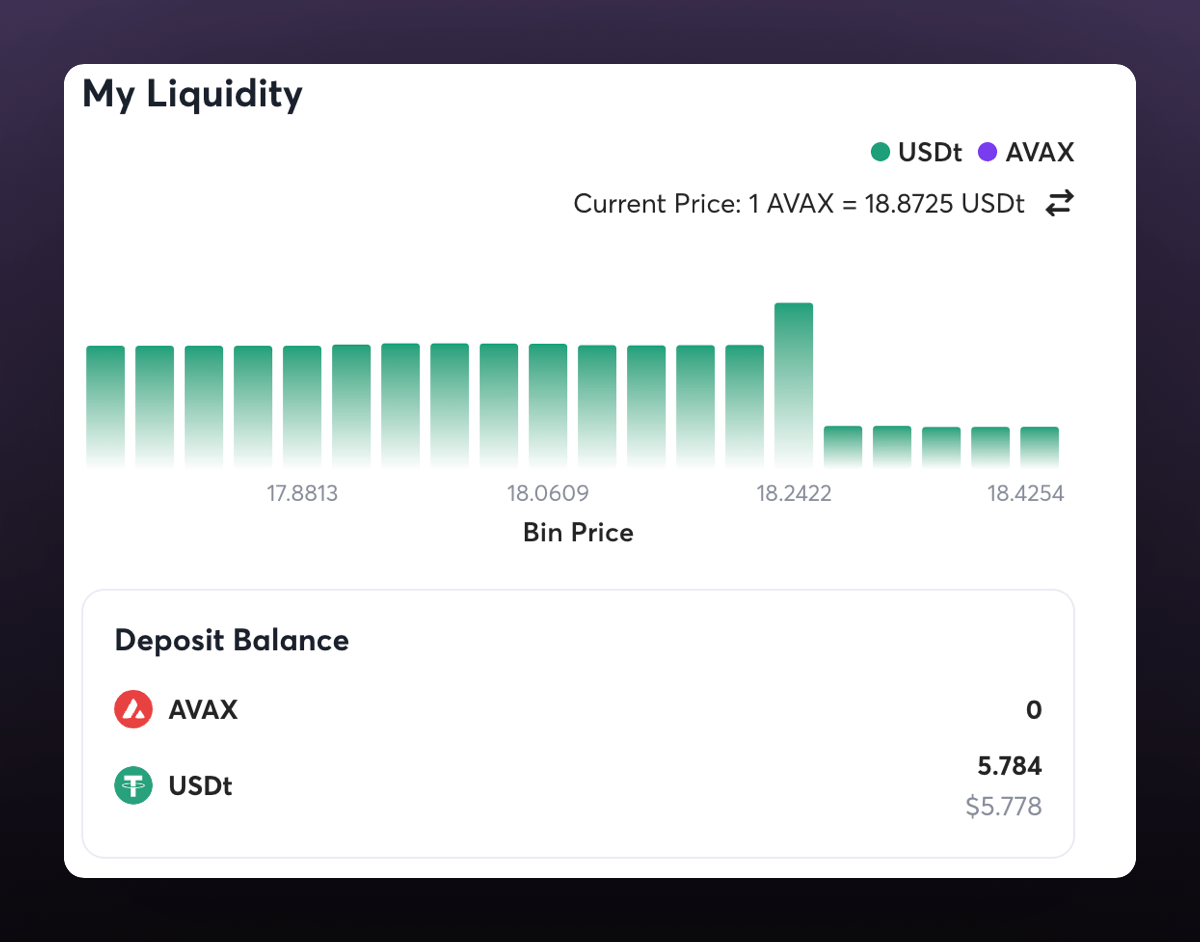
Task: Select the rightmost liquidity bin bar
Action: [x=1039, y=446]
